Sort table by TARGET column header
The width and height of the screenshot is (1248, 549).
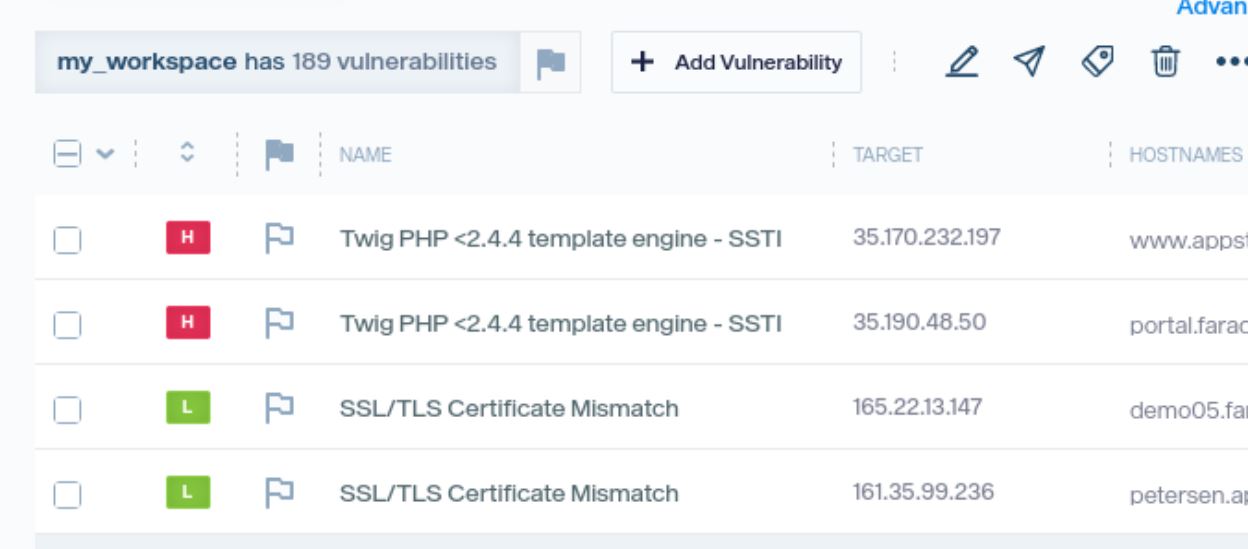coord(887,155)
